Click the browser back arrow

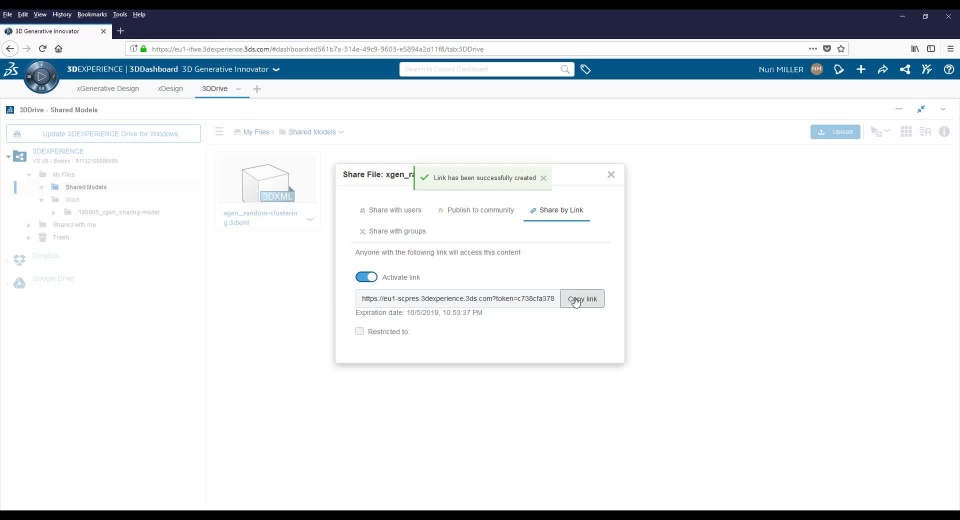coord(10,48)
